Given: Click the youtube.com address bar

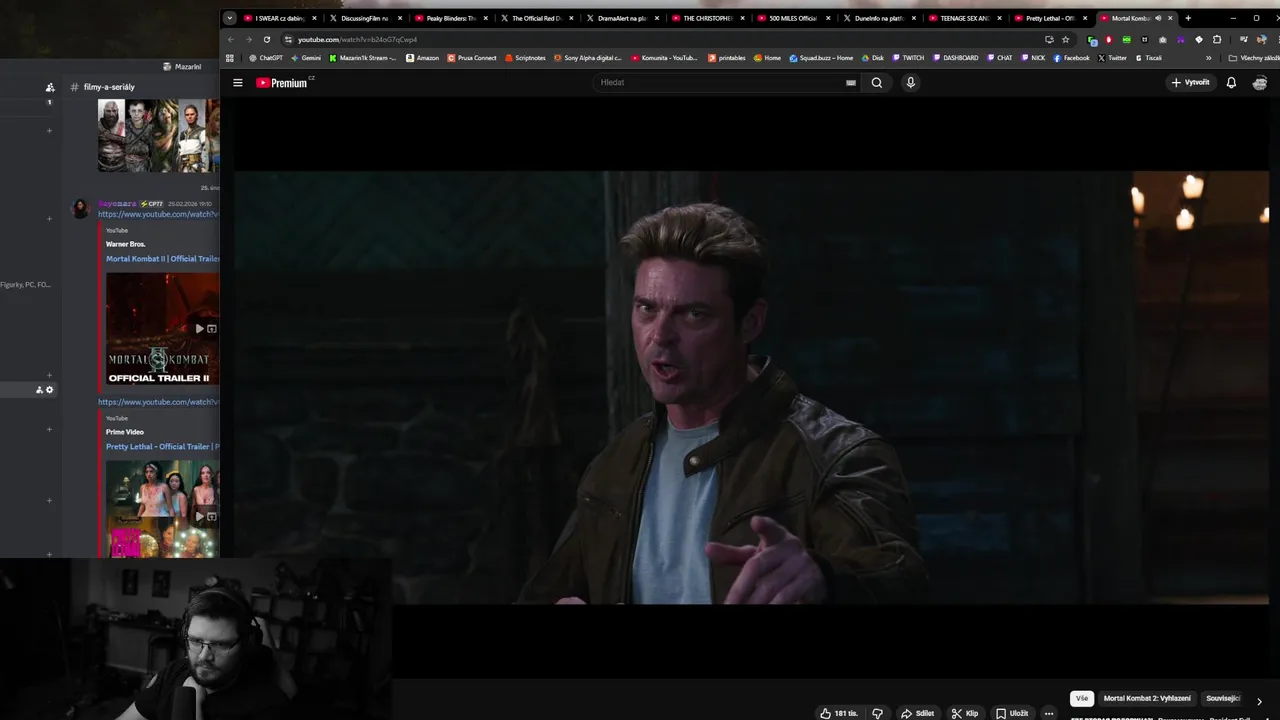Looking at the screenshot, I should (x=660, y=39).
